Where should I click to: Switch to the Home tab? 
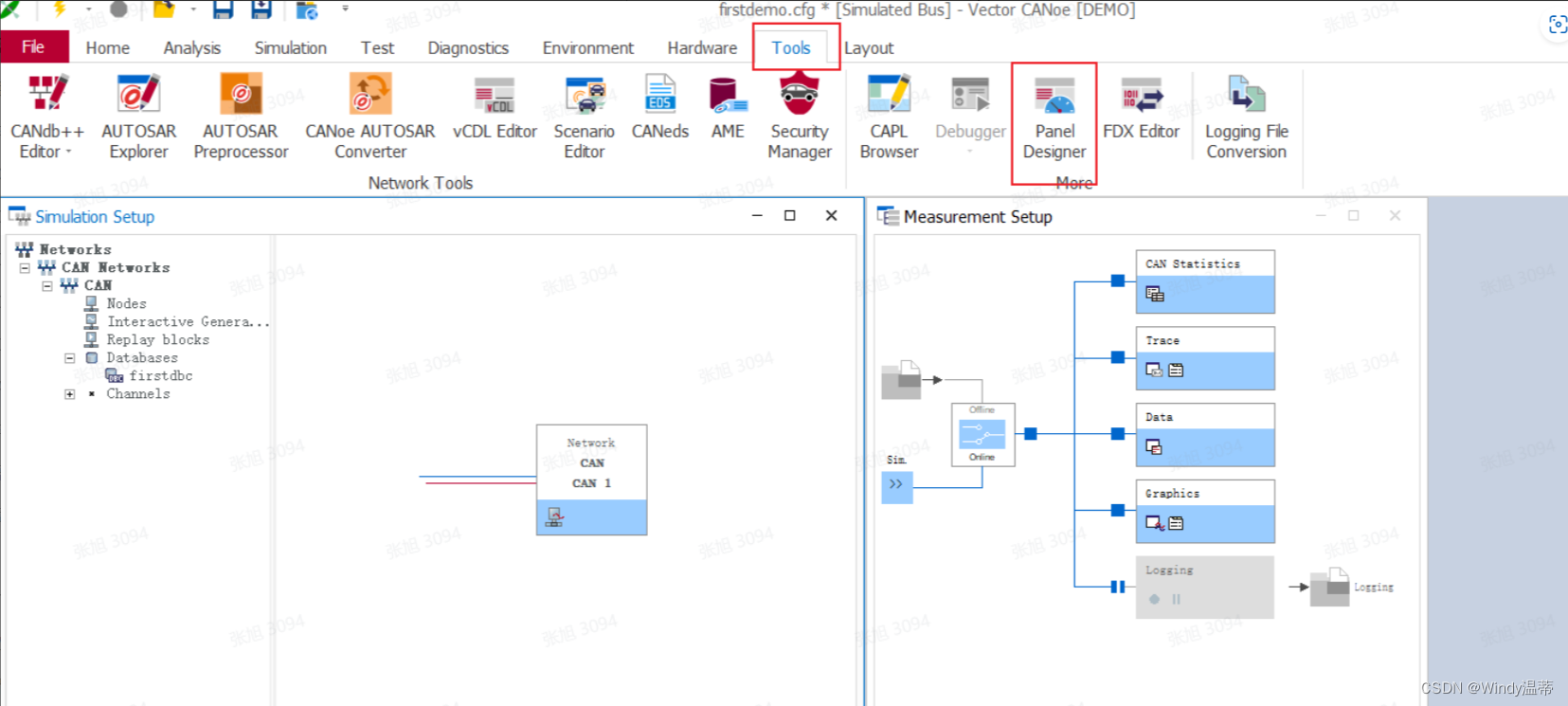(x=107, y=47)
